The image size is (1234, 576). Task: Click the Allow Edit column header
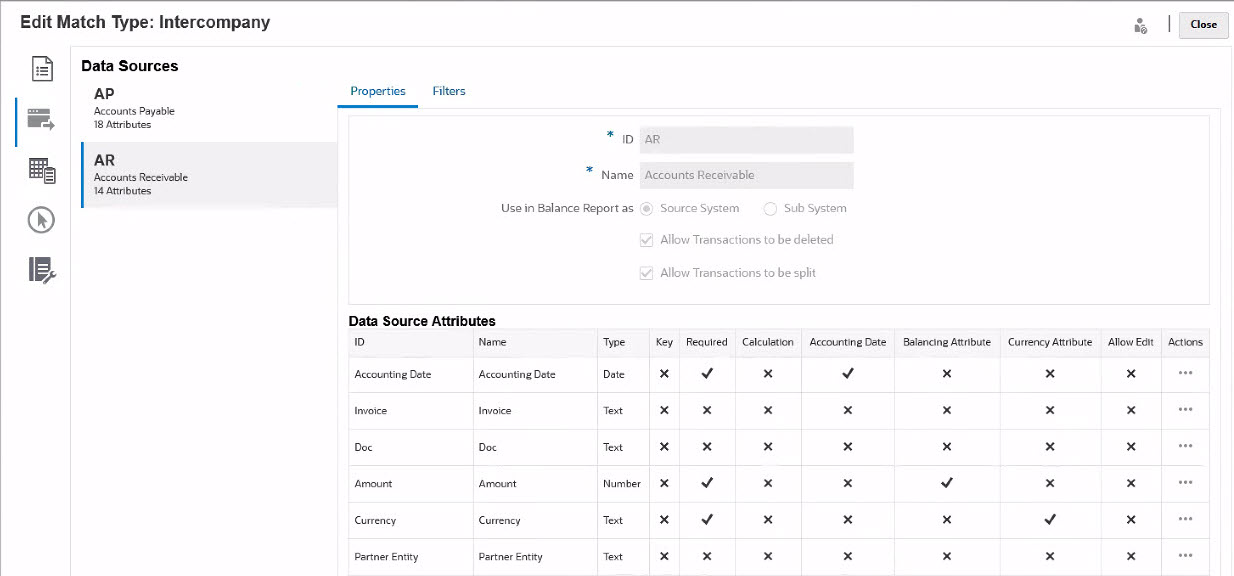point(1131,342)
